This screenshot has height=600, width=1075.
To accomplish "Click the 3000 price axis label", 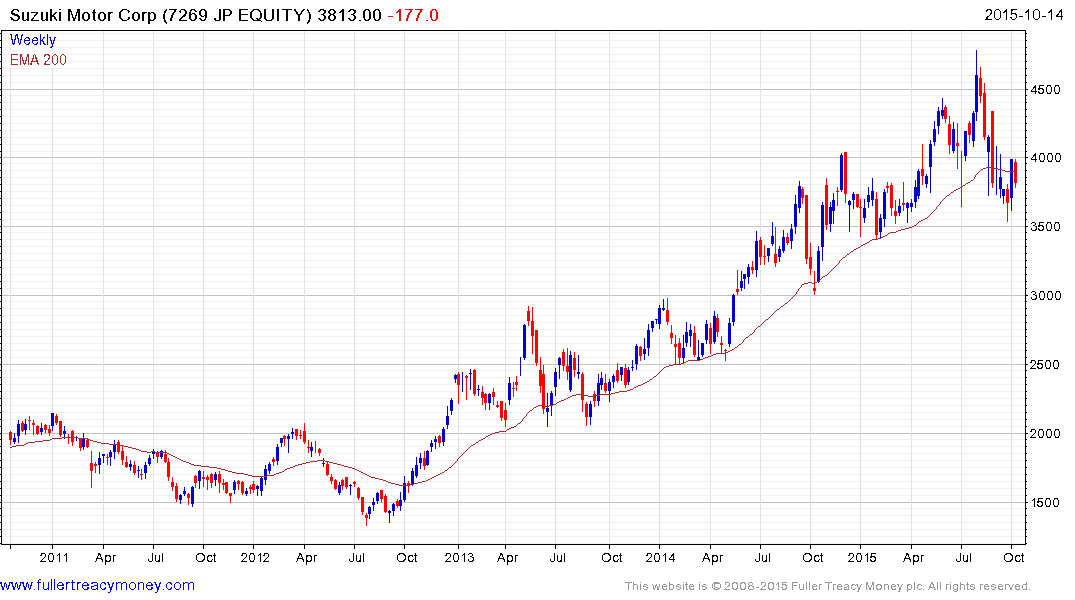I will pyautogui.click(x=1046, y=296).
